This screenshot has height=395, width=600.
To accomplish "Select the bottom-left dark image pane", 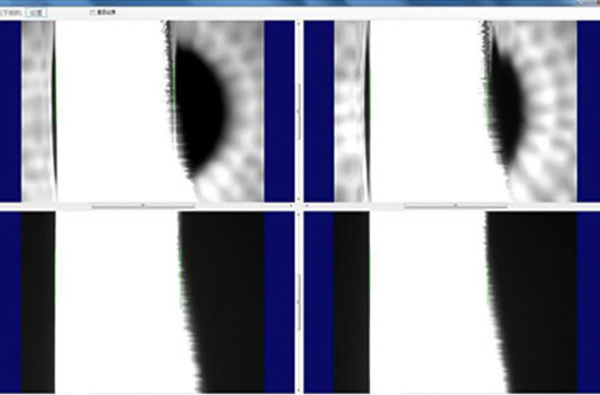I will (147, 302).
